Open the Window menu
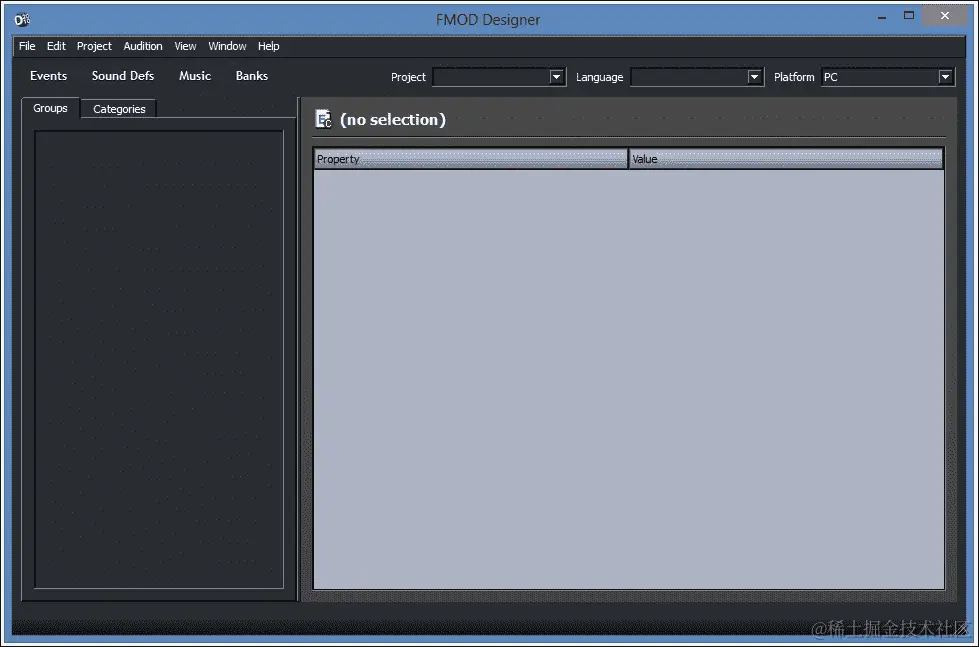This screenshot has height=647, width=979. tap(226, 46)
